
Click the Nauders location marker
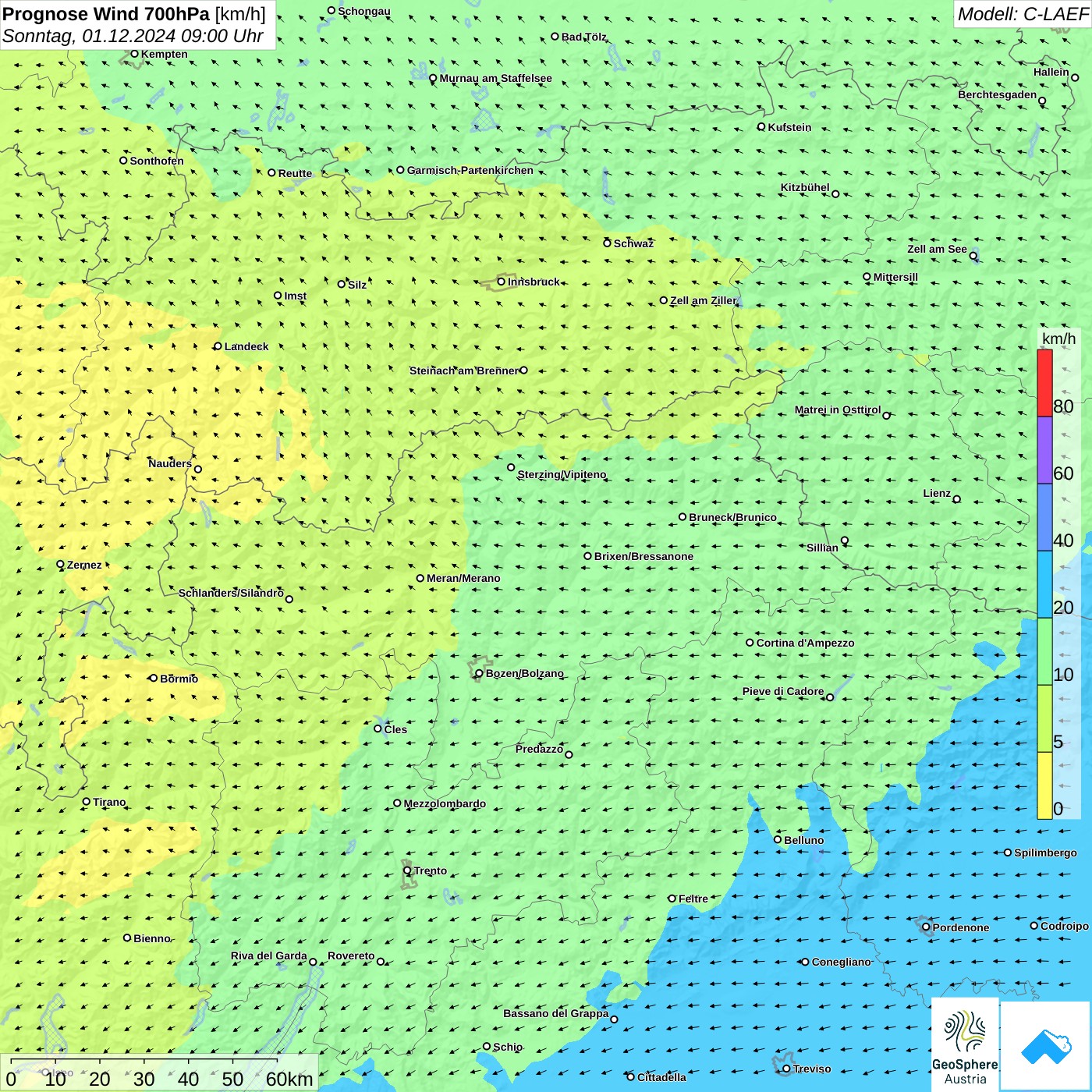tap(198, 469)
